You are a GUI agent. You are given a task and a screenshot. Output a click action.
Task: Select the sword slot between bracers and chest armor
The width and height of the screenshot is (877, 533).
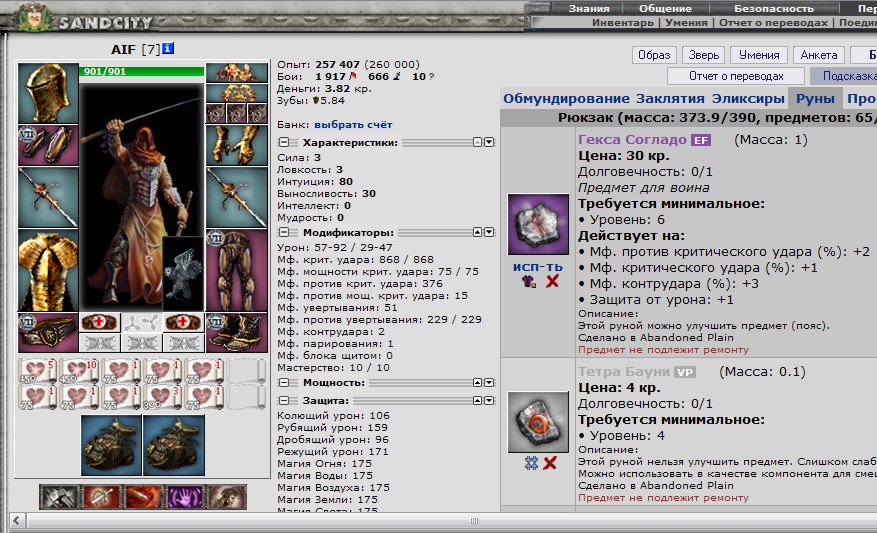48,198
